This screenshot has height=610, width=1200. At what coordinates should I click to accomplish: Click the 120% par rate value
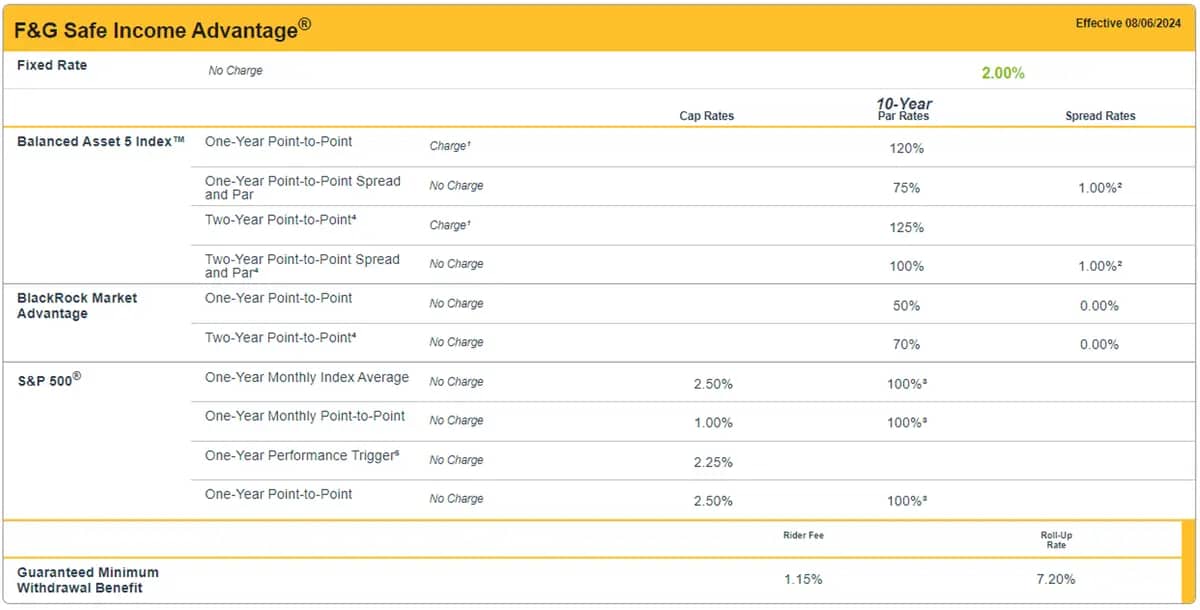[x=906, y=148]
